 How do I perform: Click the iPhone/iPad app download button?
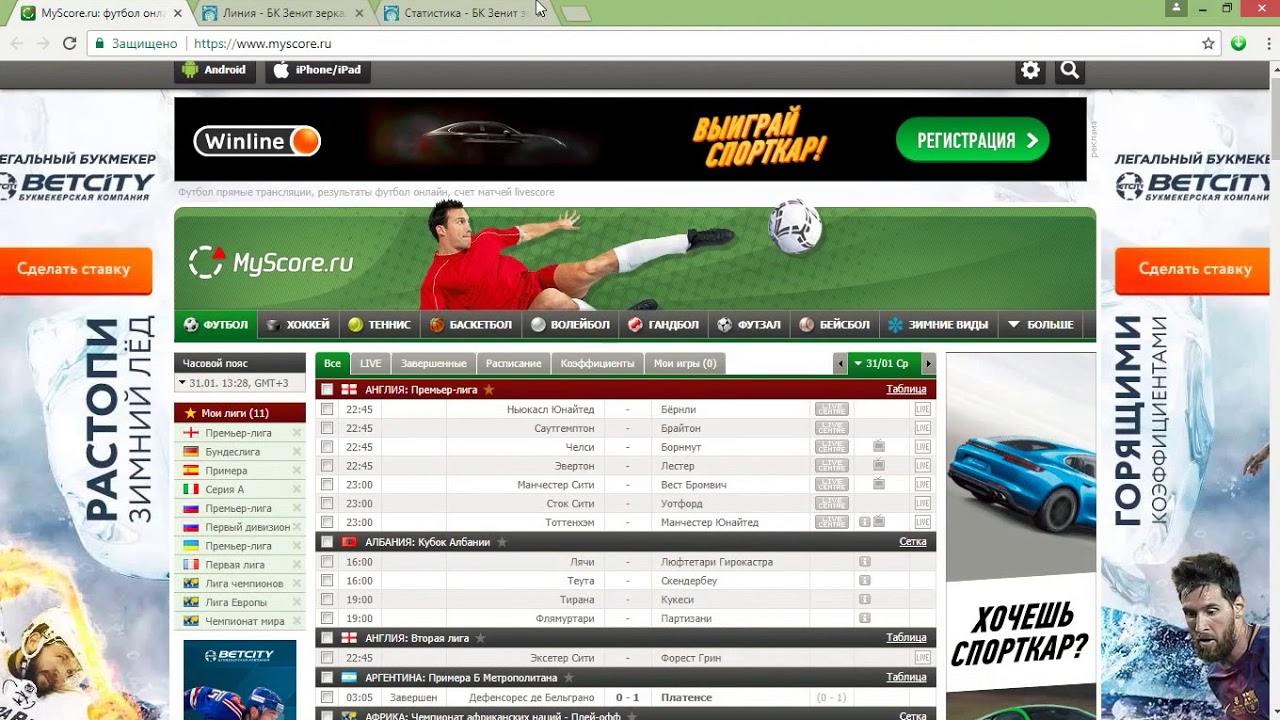318,70
